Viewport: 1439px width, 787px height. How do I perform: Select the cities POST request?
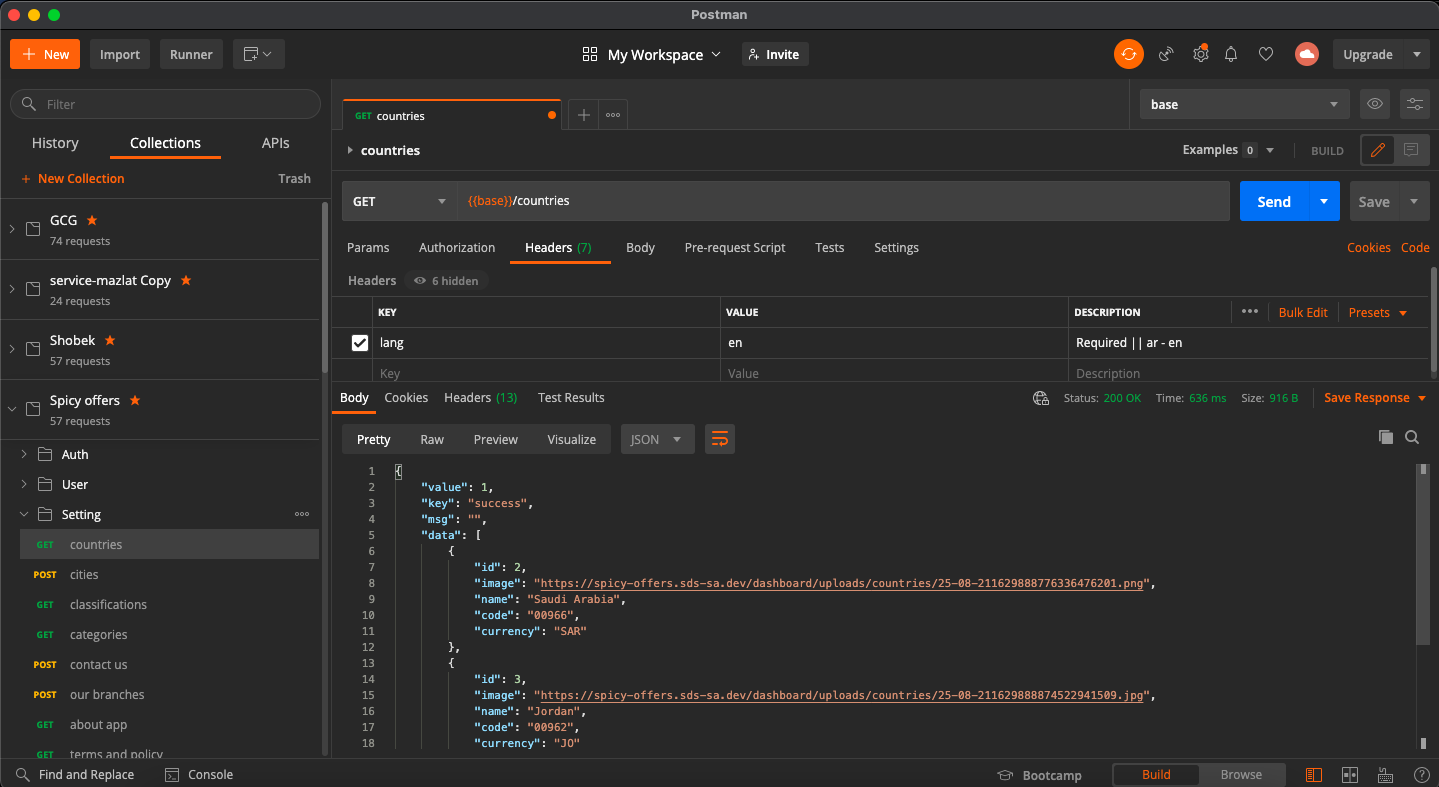[x=170, y=574]
